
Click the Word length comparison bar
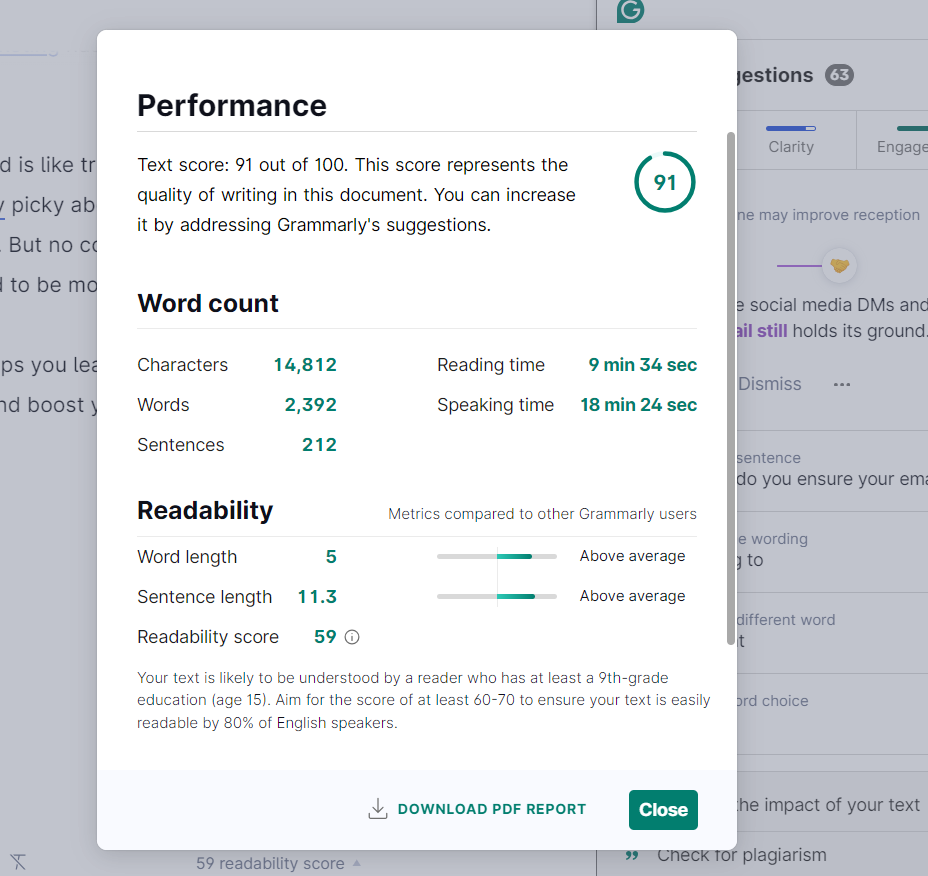497,556
